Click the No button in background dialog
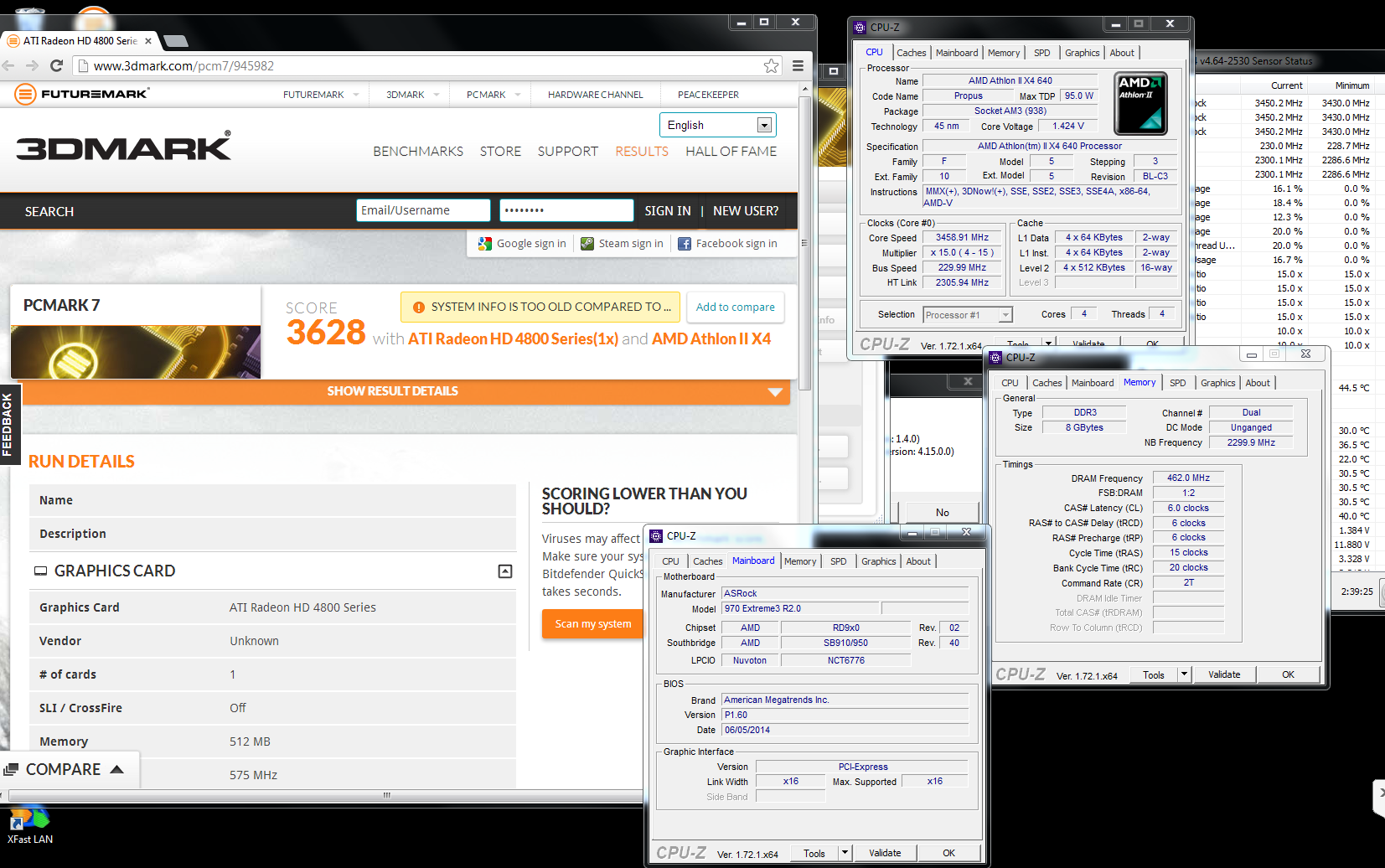This screenshot has height=868, width=1385. tap(943, 512)
